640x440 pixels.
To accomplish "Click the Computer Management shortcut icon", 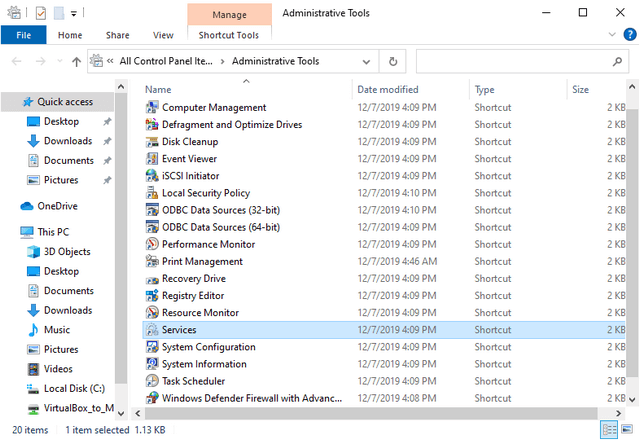I will pyautogui.click(x=152, y=107).
